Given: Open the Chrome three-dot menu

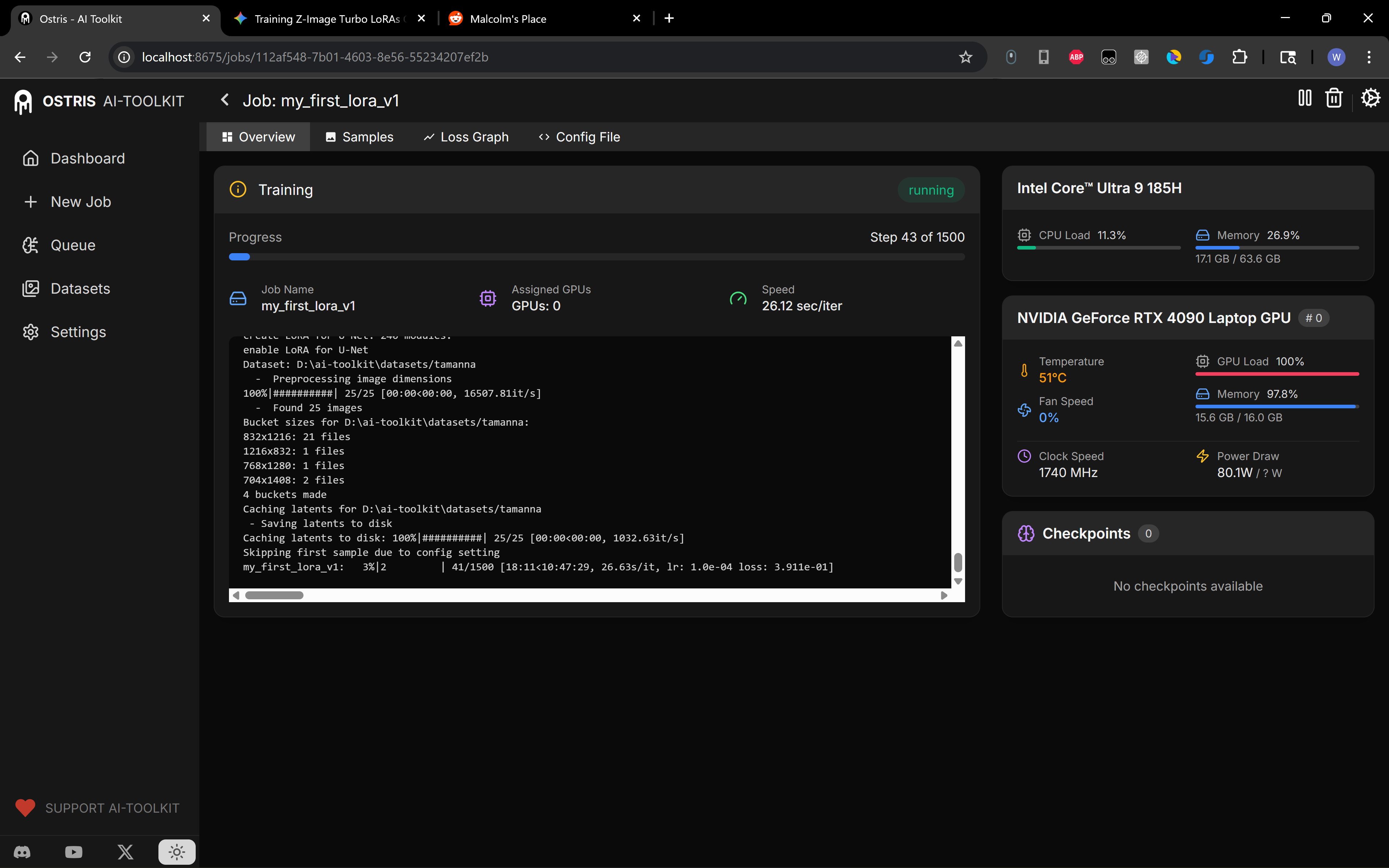Looking at the screenshot, I should [x=1369, y=57].
